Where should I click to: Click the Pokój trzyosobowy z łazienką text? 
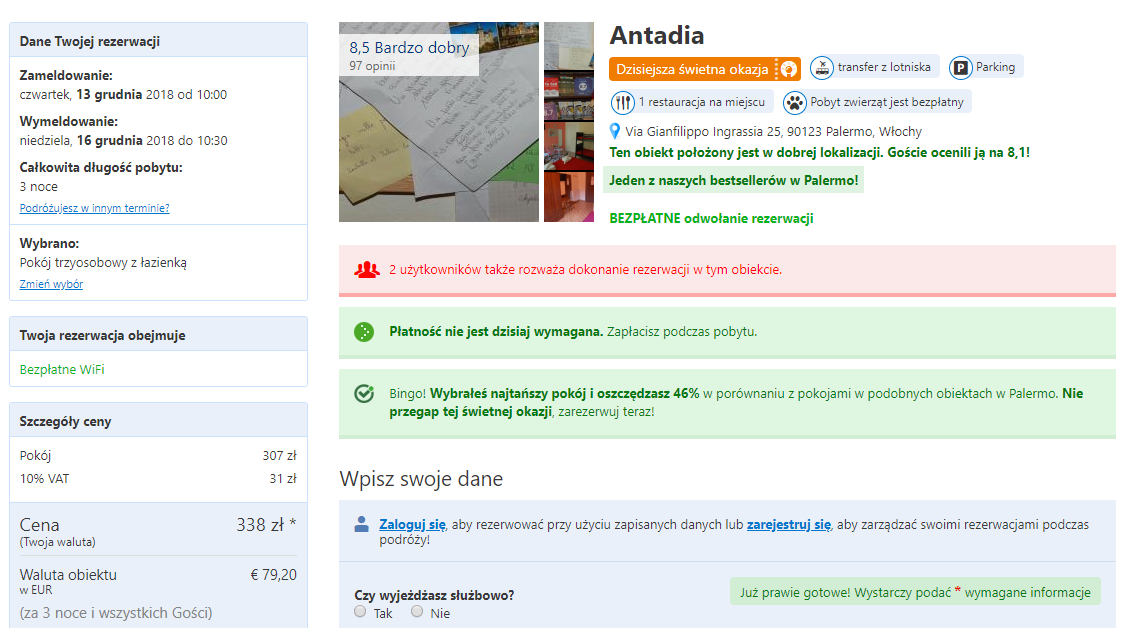pyautogui.click(x=103, y=263)
